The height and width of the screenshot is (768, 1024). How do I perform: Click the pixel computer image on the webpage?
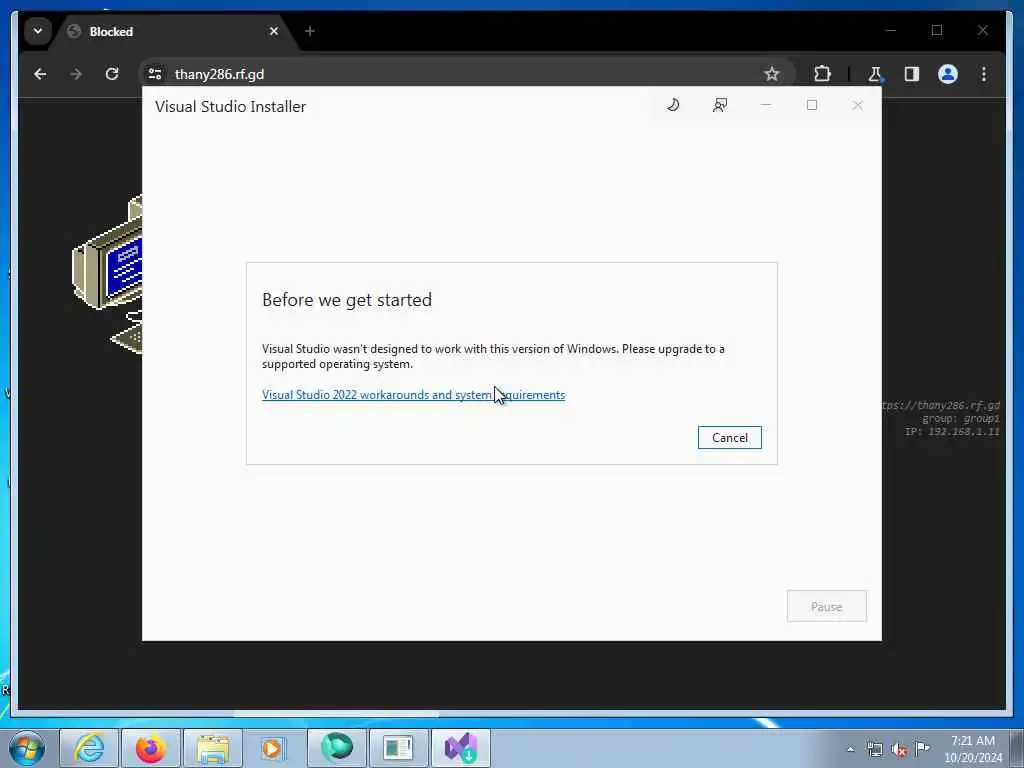tap(108, 274)
